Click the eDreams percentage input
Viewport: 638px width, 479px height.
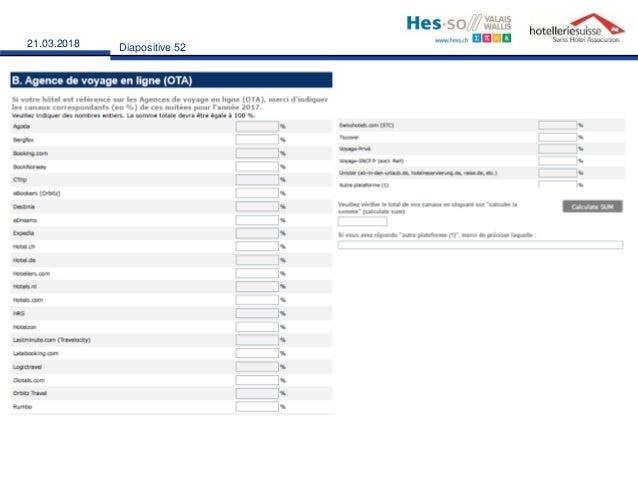point(257,220)
